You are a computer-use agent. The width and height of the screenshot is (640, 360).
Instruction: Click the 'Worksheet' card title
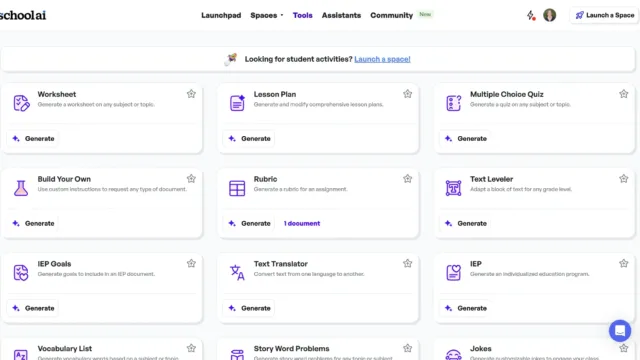[x=57, y=94]
